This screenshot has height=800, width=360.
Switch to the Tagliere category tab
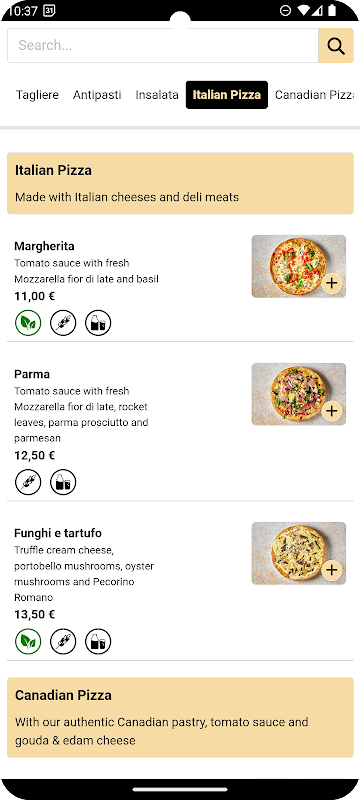click(x=37, y=95)
